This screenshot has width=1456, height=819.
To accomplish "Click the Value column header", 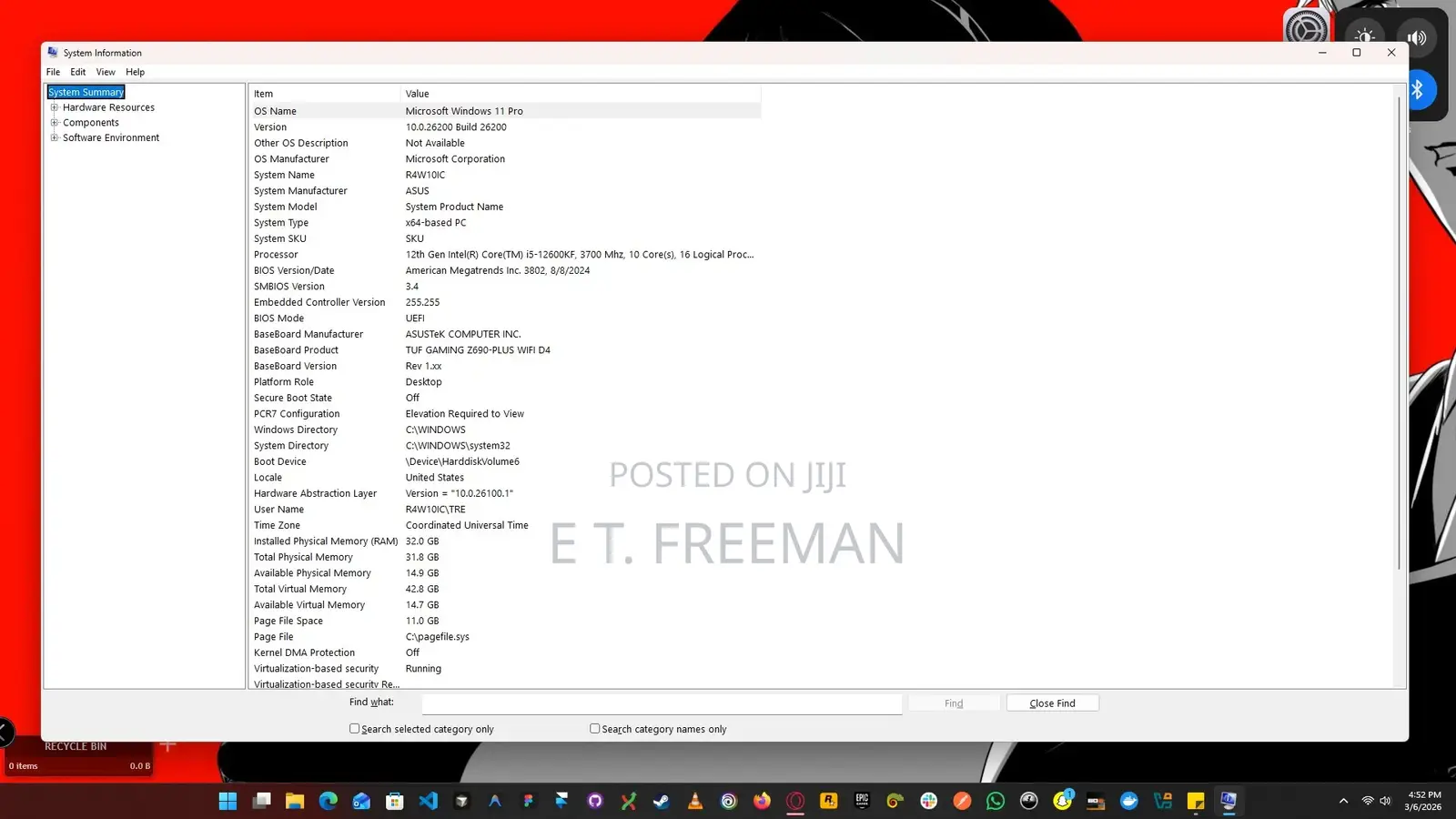I will coord(581,94).
